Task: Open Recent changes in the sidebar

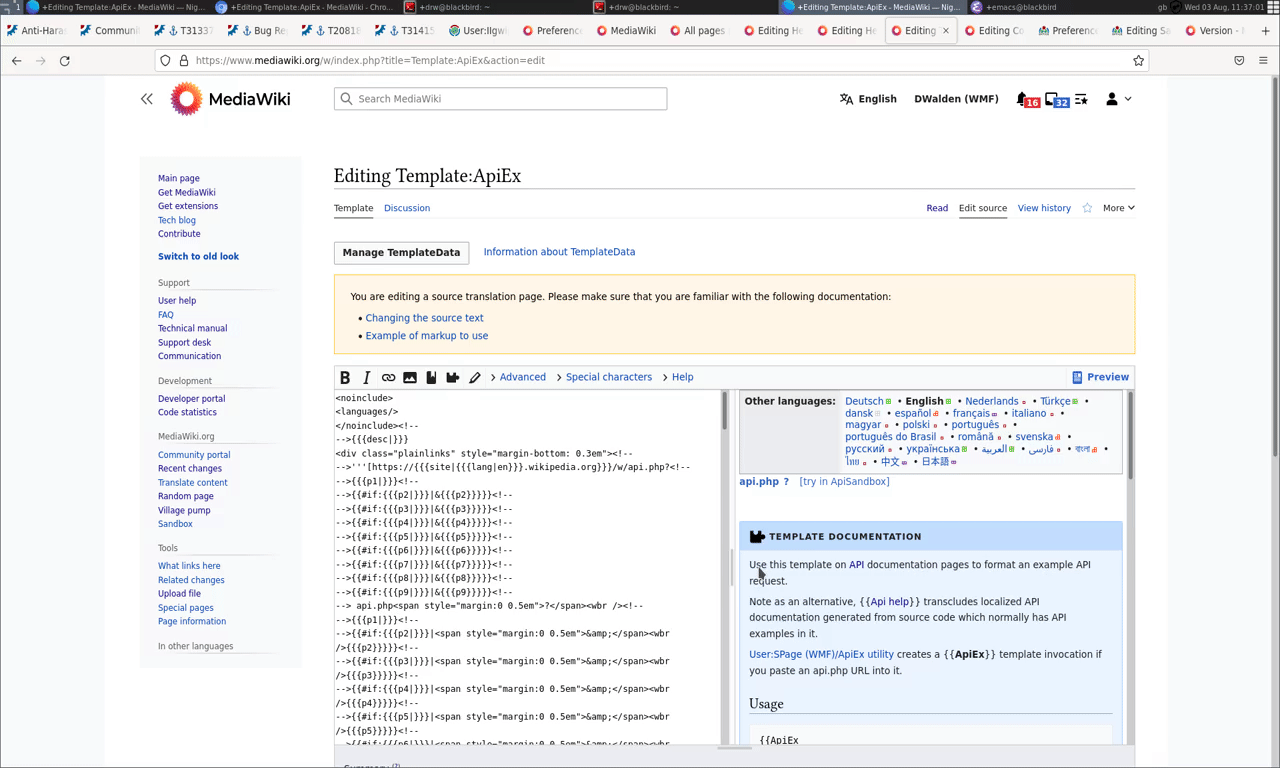Action: [190, 468]
